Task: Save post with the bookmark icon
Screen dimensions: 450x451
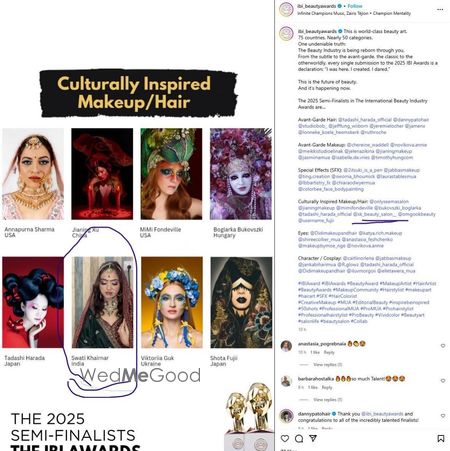Action: [x=441, y=438]
